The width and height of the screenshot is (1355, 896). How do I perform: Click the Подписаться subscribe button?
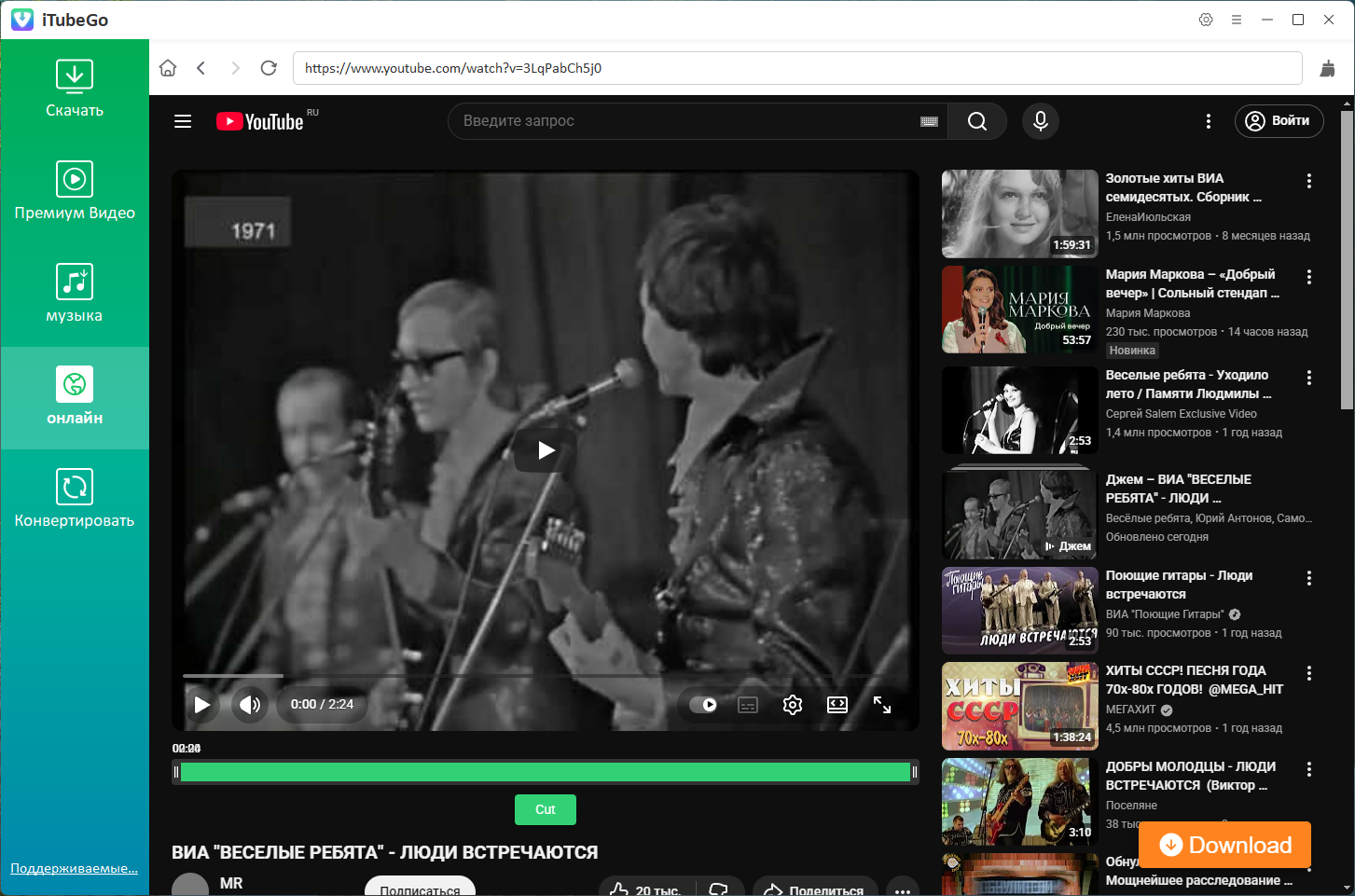tap(420, 888)
